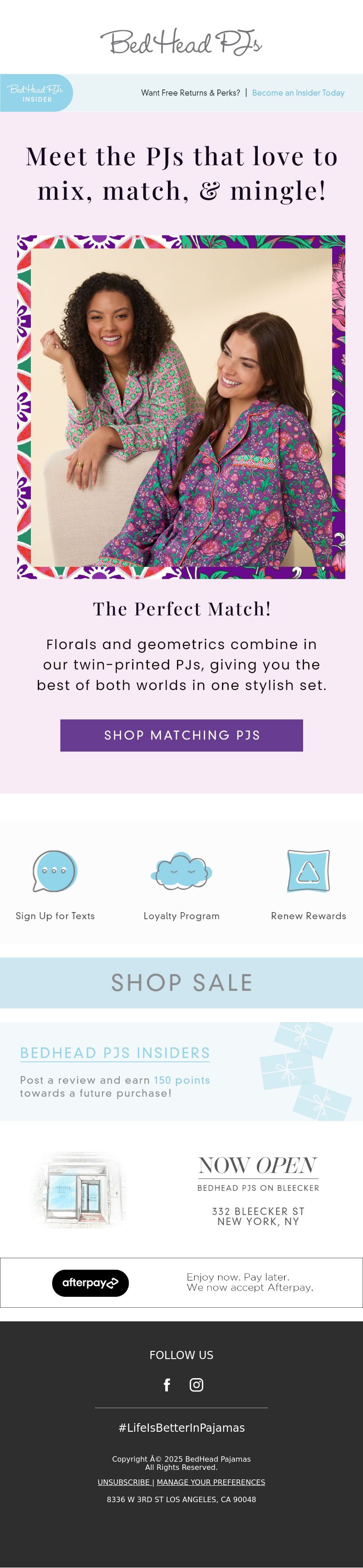Open the two models pajama photo

[x=181, y=407]
